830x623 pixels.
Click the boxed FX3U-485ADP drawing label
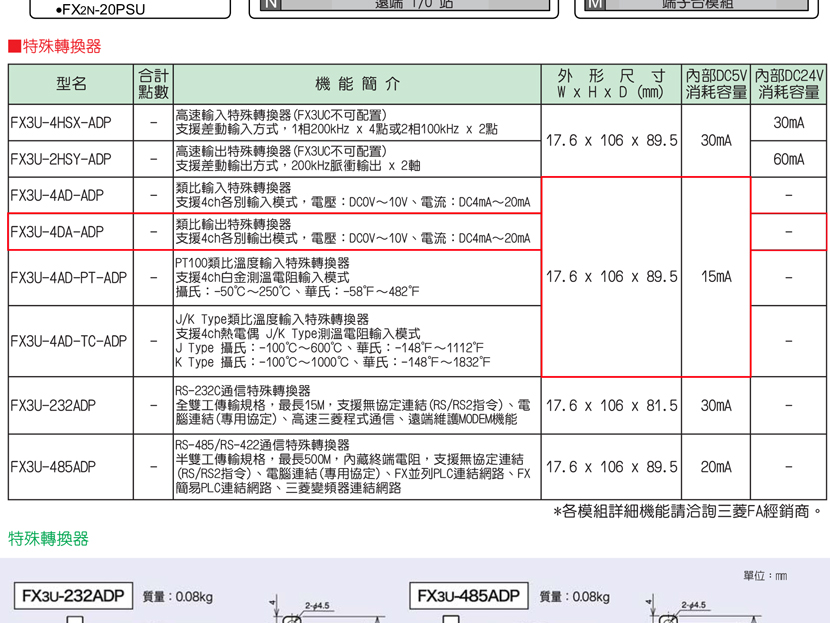[x=468, y=596]
